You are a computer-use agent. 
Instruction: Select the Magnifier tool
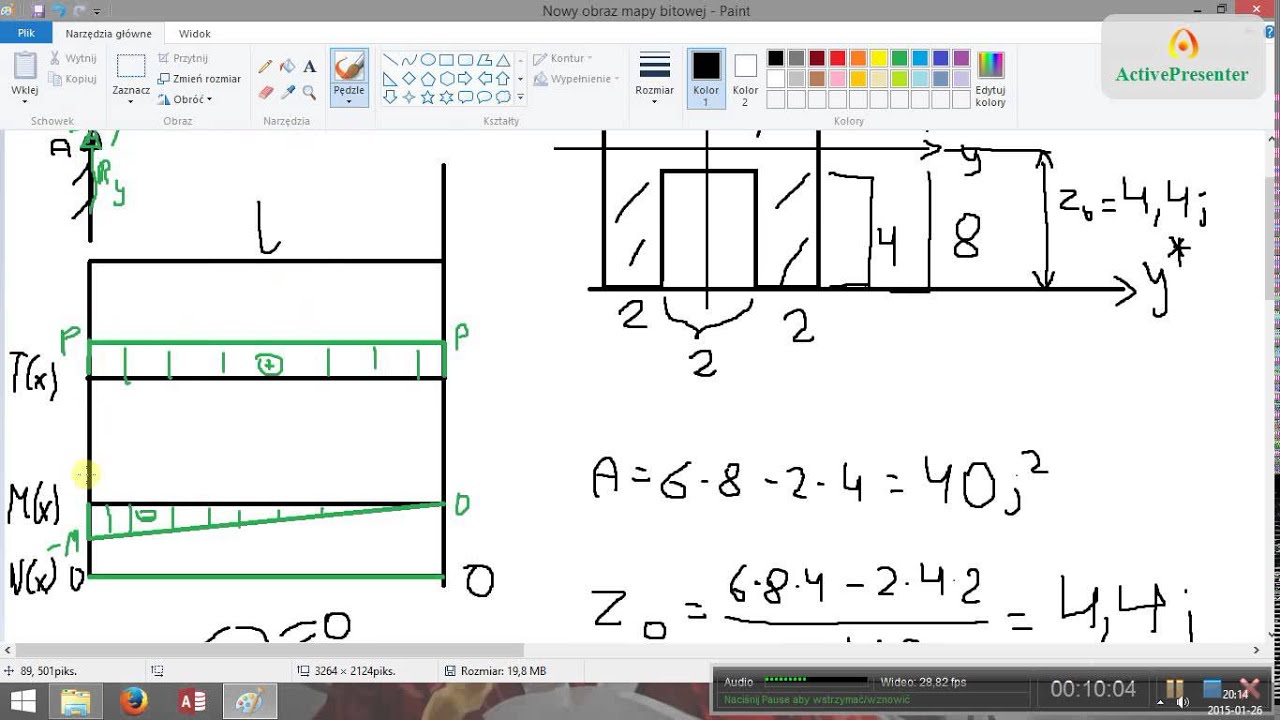click(x=309, y=92)
